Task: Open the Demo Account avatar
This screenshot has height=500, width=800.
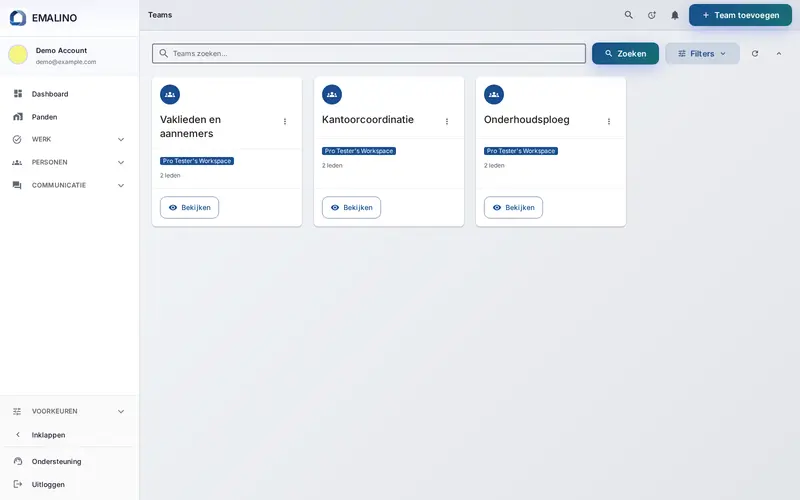Action: click(18, 55)
